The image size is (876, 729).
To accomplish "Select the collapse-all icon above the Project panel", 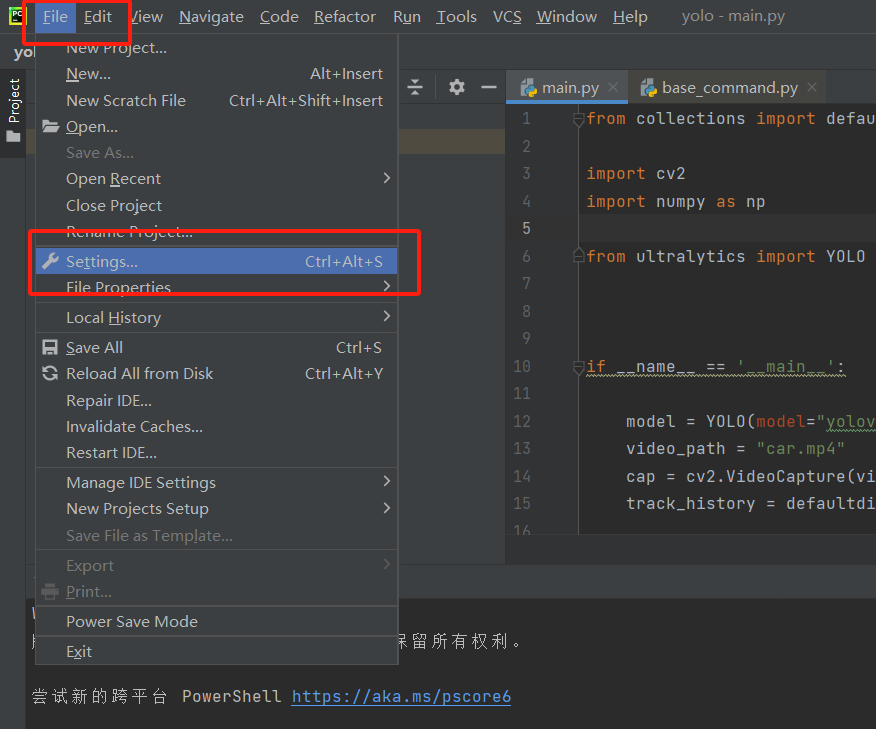I will pyautogui.click(x=416, y=87).
